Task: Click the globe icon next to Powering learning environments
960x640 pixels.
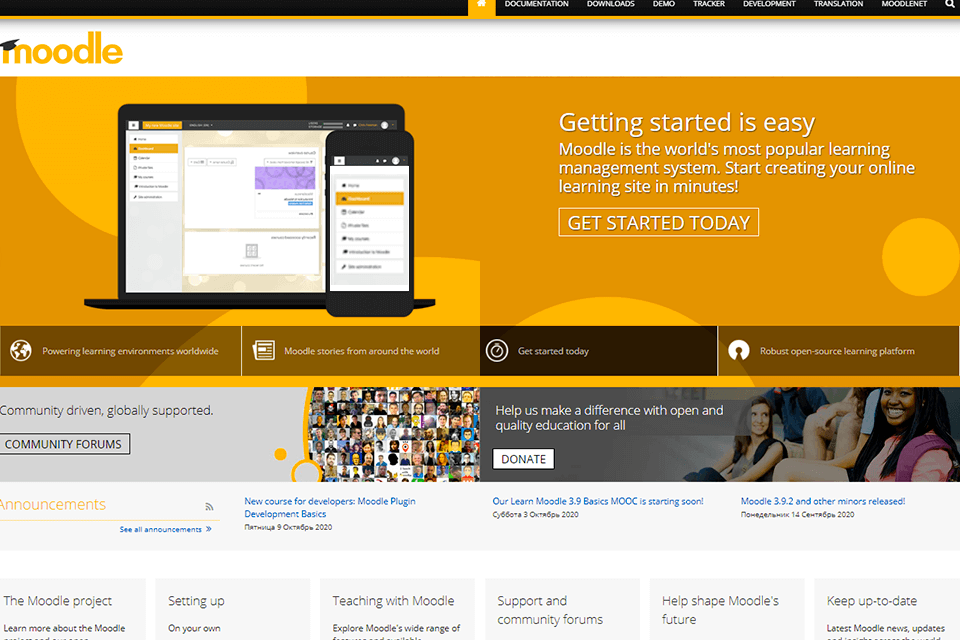Action: coord(21,351)
